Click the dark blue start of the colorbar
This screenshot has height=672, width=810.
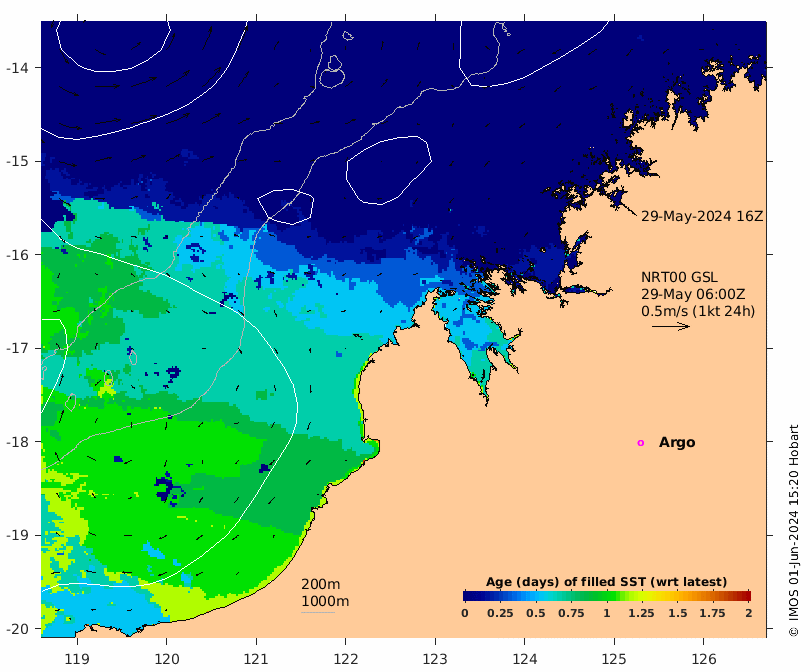pos(468,596)
